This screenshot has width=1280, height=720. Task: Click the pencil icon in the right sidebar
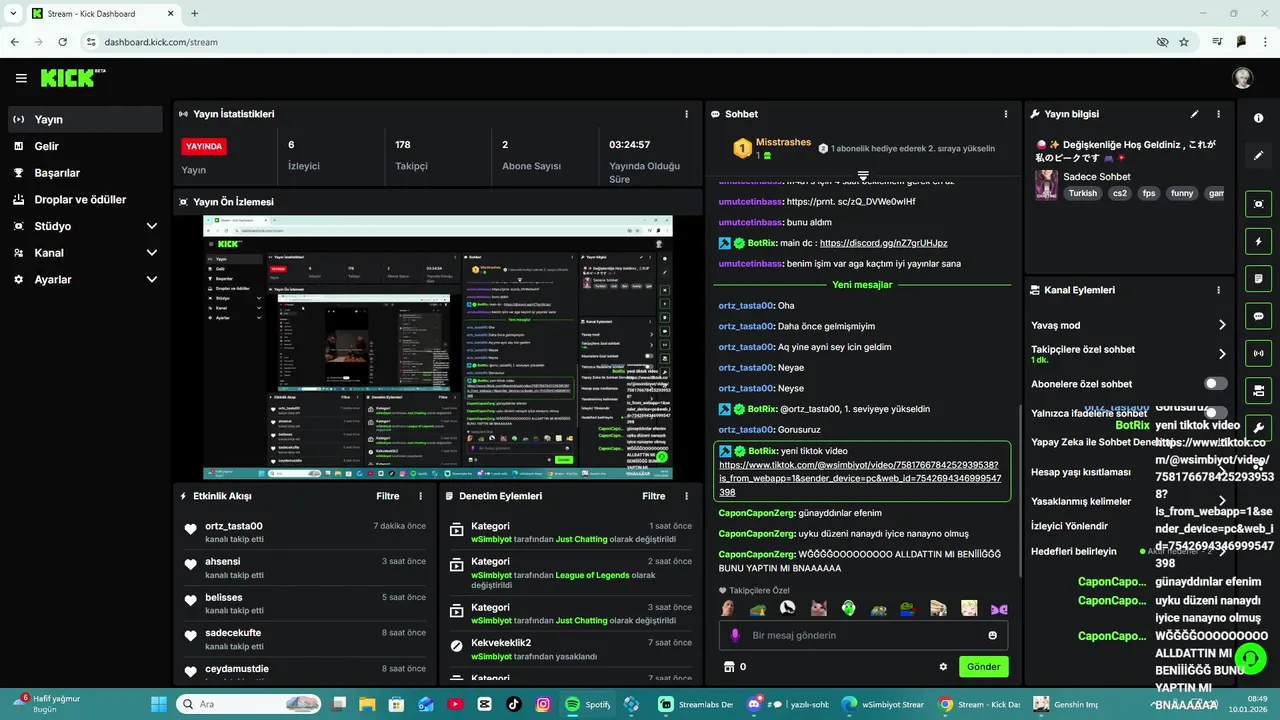click(1258, 156)
